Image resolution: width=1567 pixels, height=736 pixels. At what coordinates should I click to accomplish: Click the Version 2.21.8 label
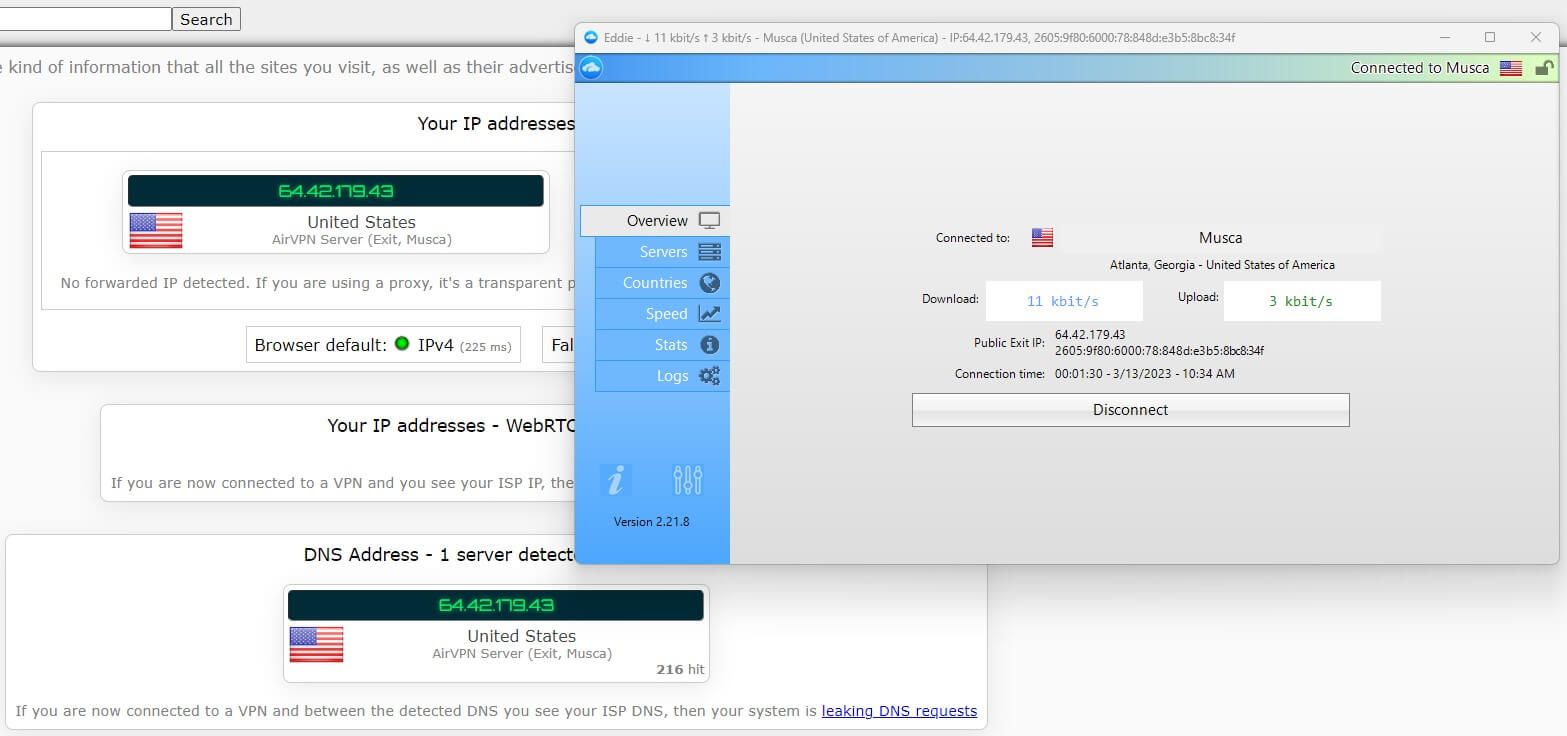[x=651, y=521]
